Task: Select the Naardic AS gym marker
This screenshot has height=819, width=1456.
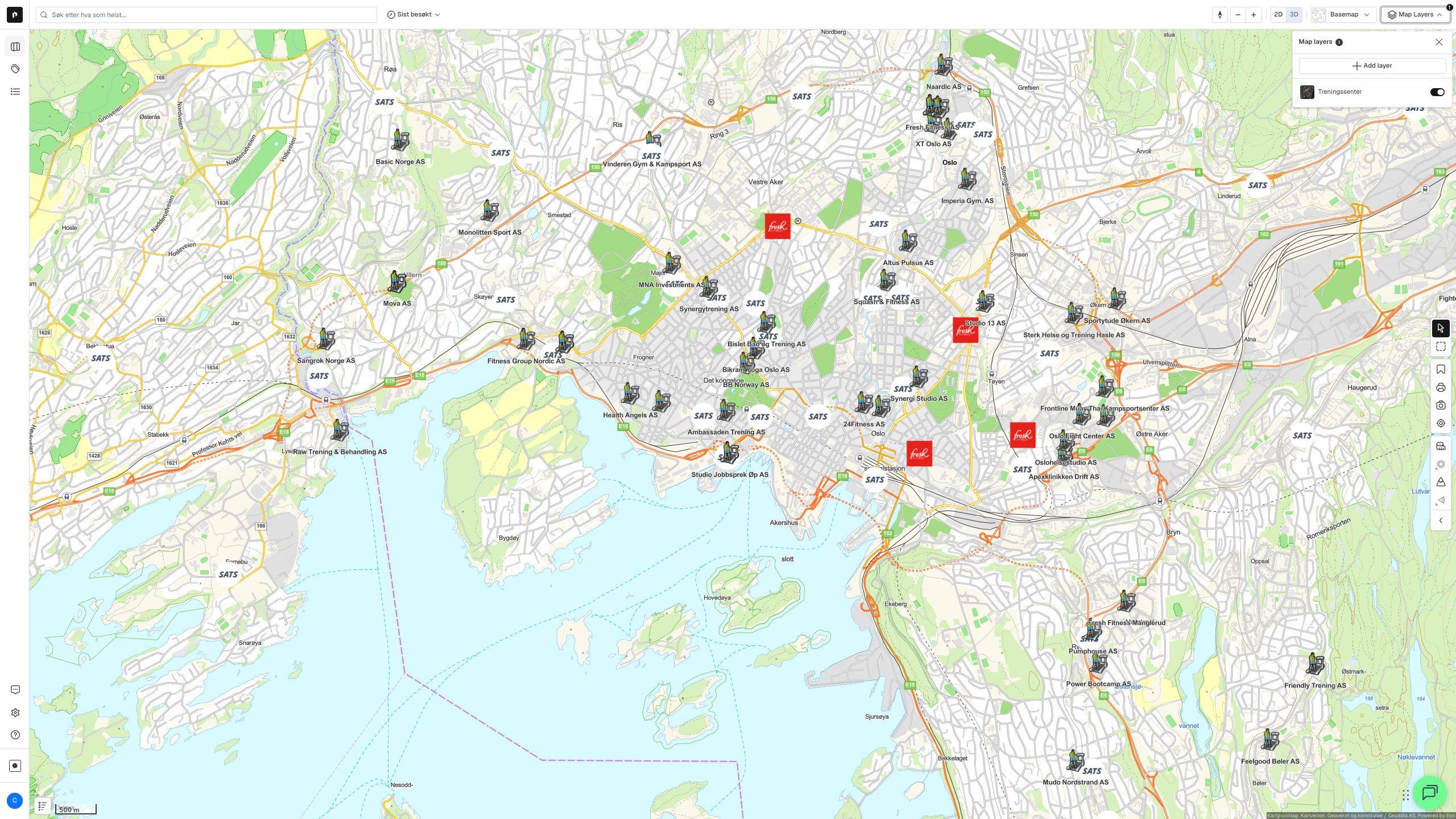Action: (944, 65)
